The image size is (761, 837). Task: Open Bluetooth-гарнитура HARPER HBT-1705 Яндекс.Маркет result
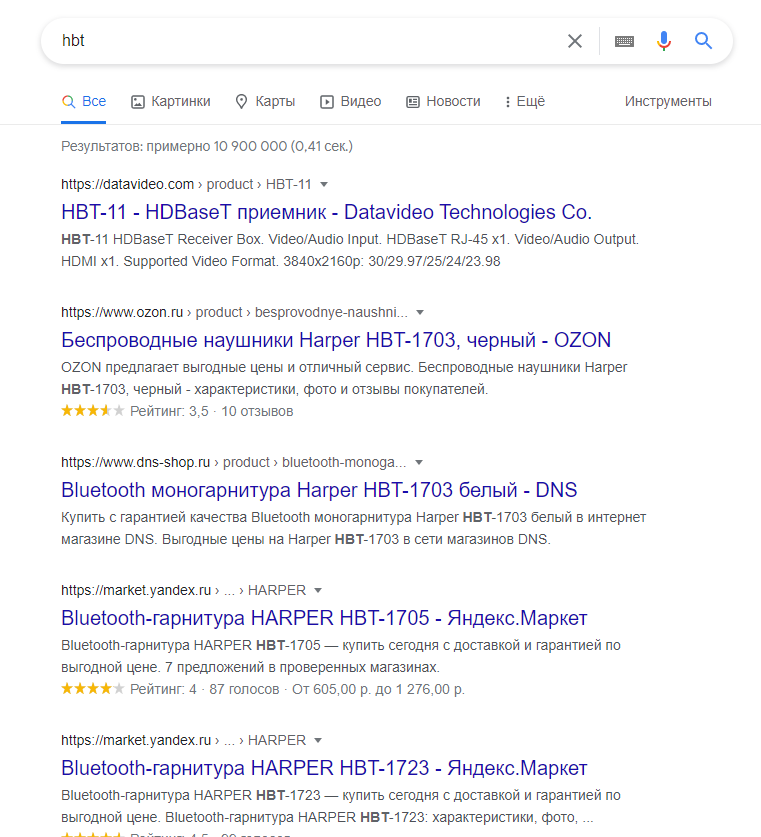coord(324,618)
